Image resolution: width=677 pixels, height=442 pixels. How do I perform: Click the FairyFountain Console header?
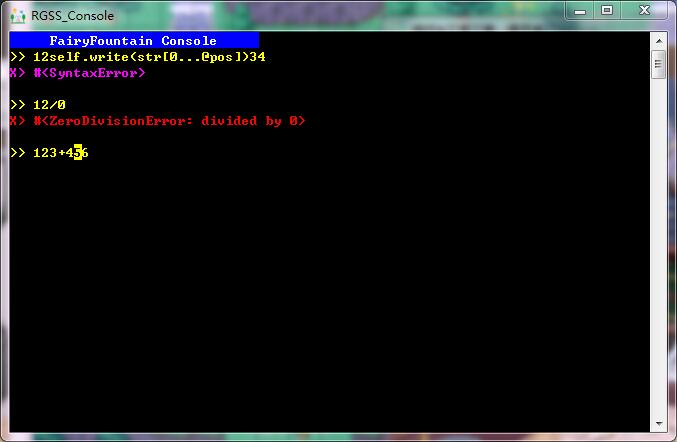(x=134, y=41)
